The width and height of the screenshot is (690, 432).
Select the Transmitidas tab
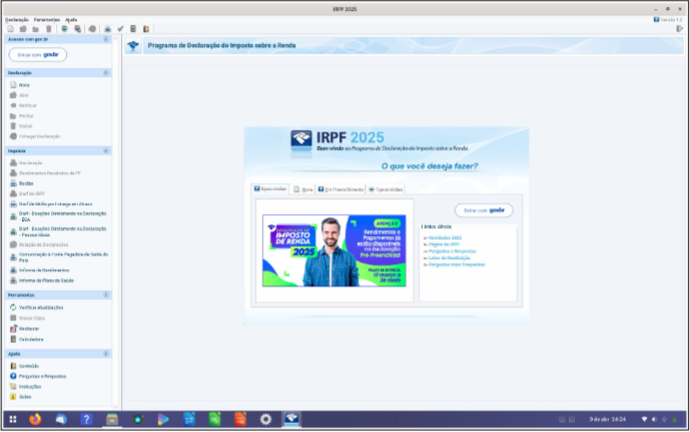tap(386, 190)
